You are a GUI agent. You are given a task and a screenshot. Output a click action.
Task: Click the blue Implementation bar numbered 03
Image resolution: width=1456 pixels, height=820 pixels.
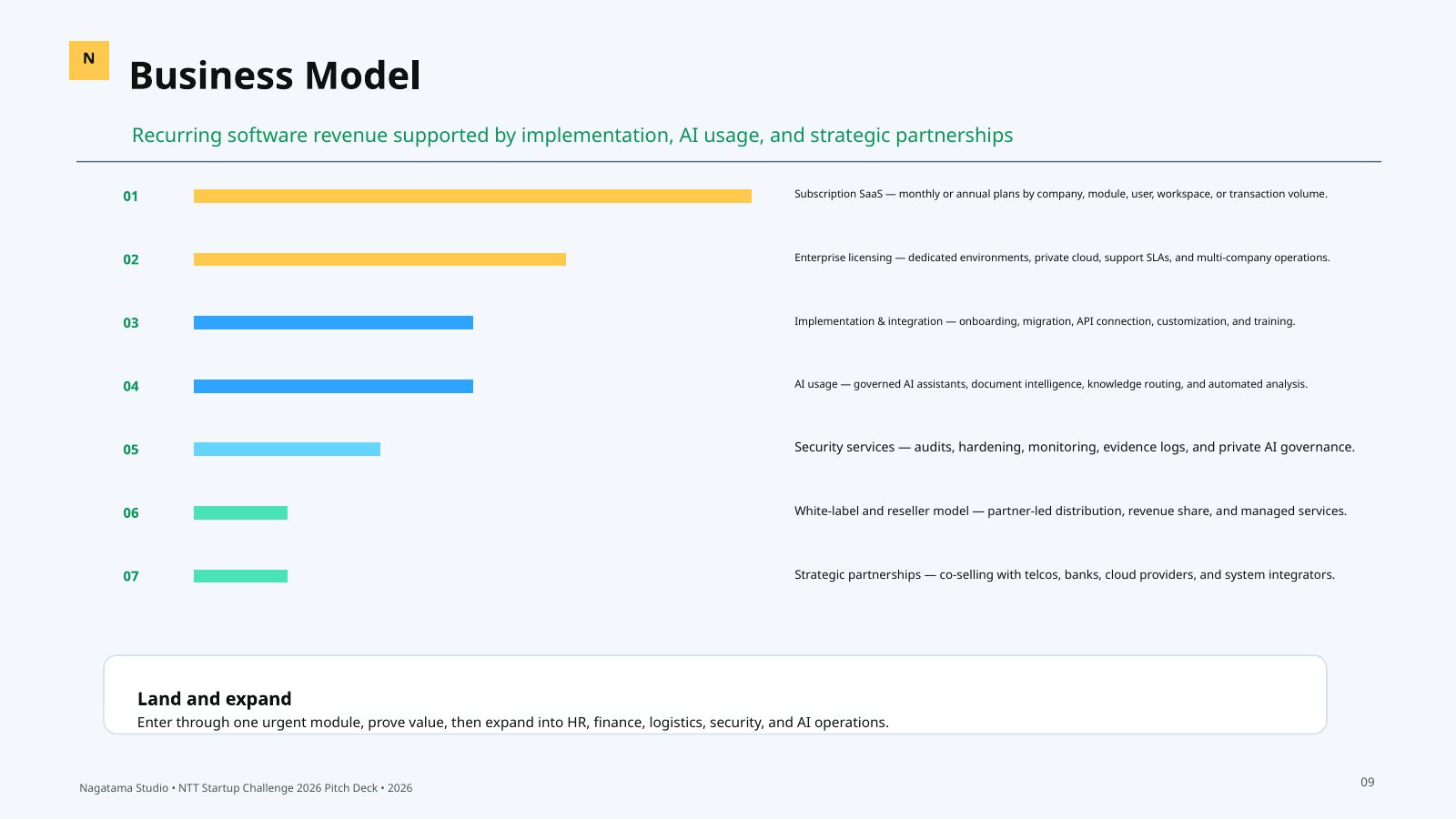tap(333, 322)
